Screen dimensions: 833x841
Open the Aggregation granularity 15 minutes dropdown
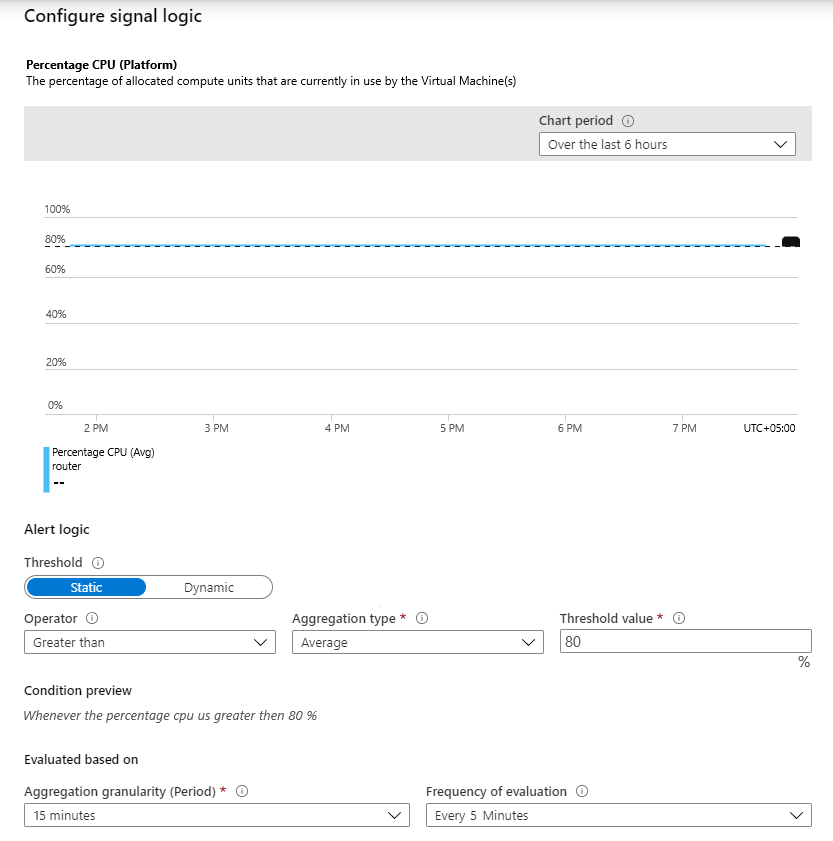coord(217,815)
